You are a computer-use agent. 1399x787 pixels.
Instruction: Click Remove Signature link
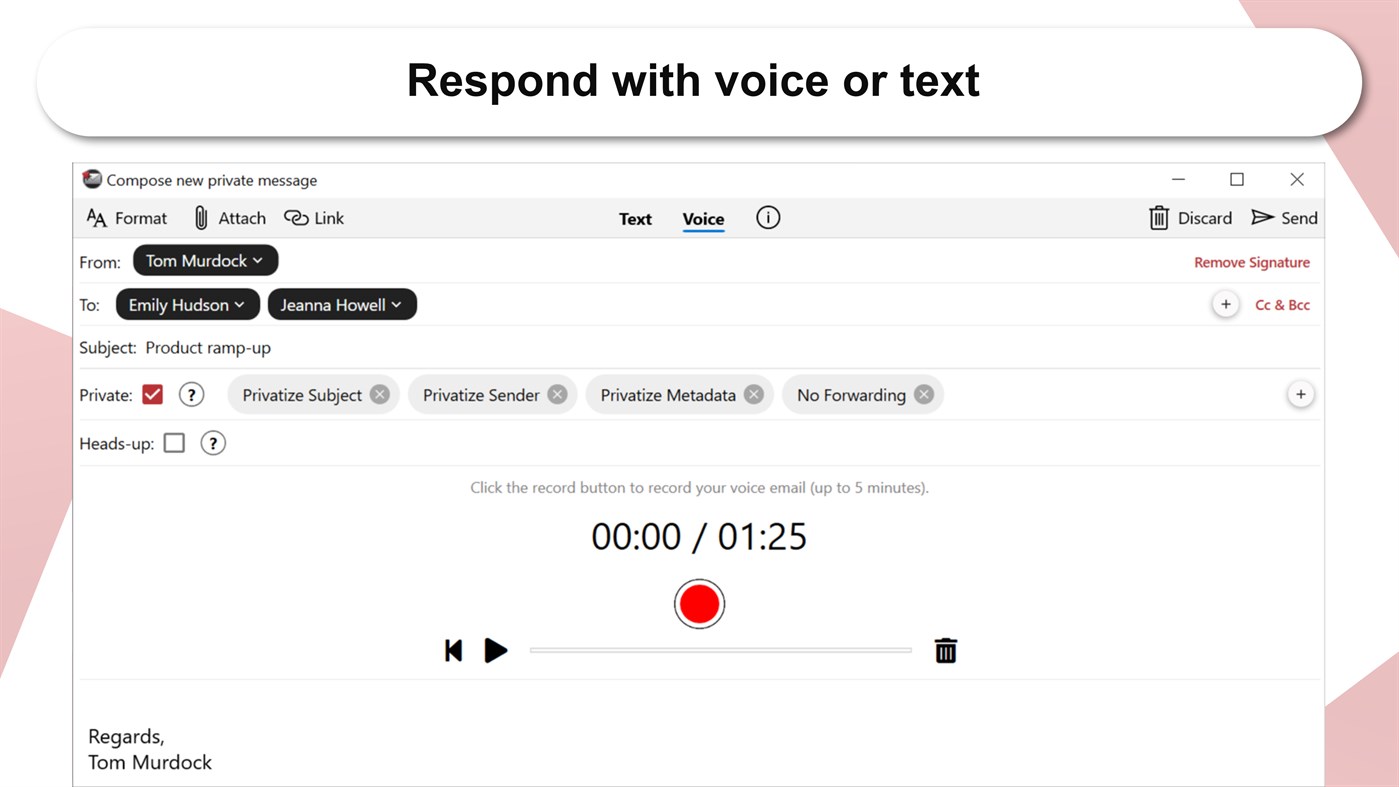pos(1252,262)
